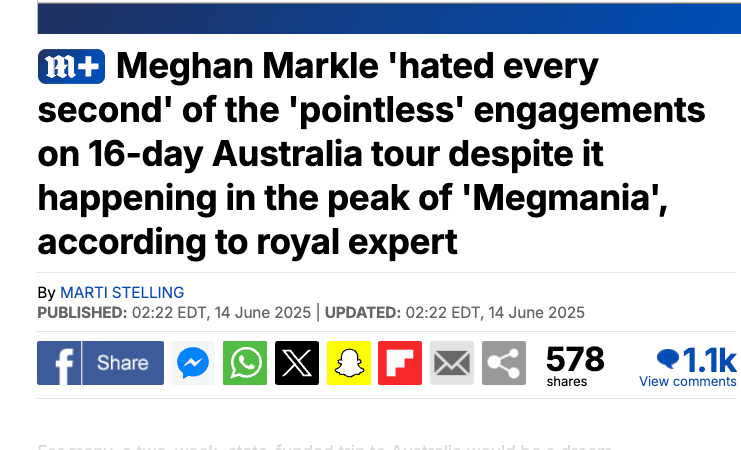Open author Marti Stelling's profile link
The image size is (741, 450).
pyautogui.click(x=122, y=293)
